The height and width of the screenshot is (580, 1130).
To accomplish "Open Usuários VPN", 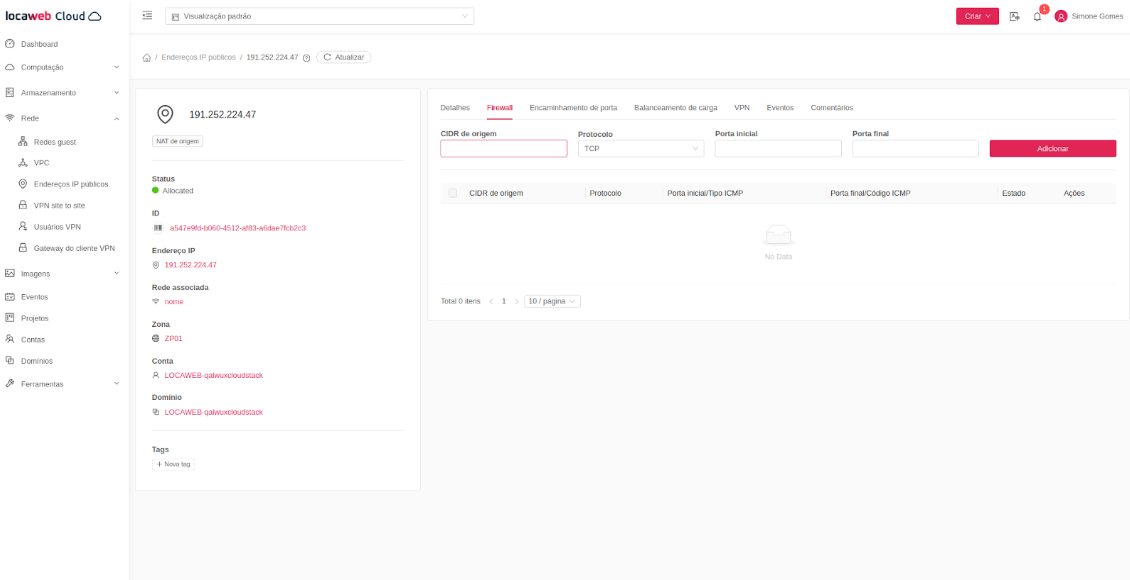I will tap(57, 226).
